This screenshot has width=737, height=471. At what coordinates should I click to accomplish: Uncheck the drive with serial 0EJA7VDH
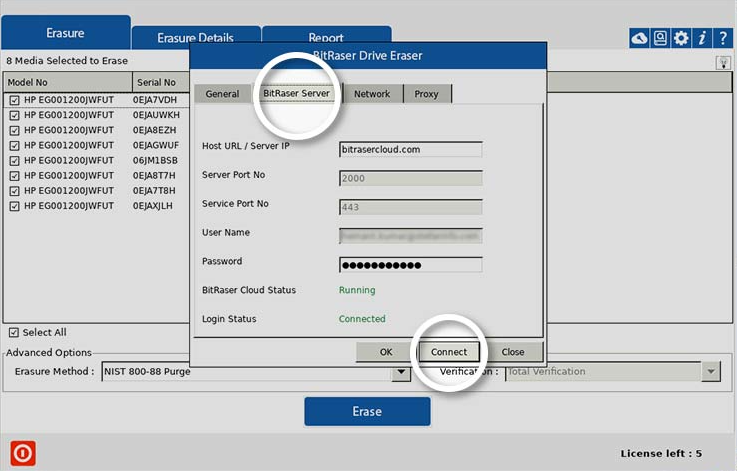pyautogui.click(x=15, y=100)
